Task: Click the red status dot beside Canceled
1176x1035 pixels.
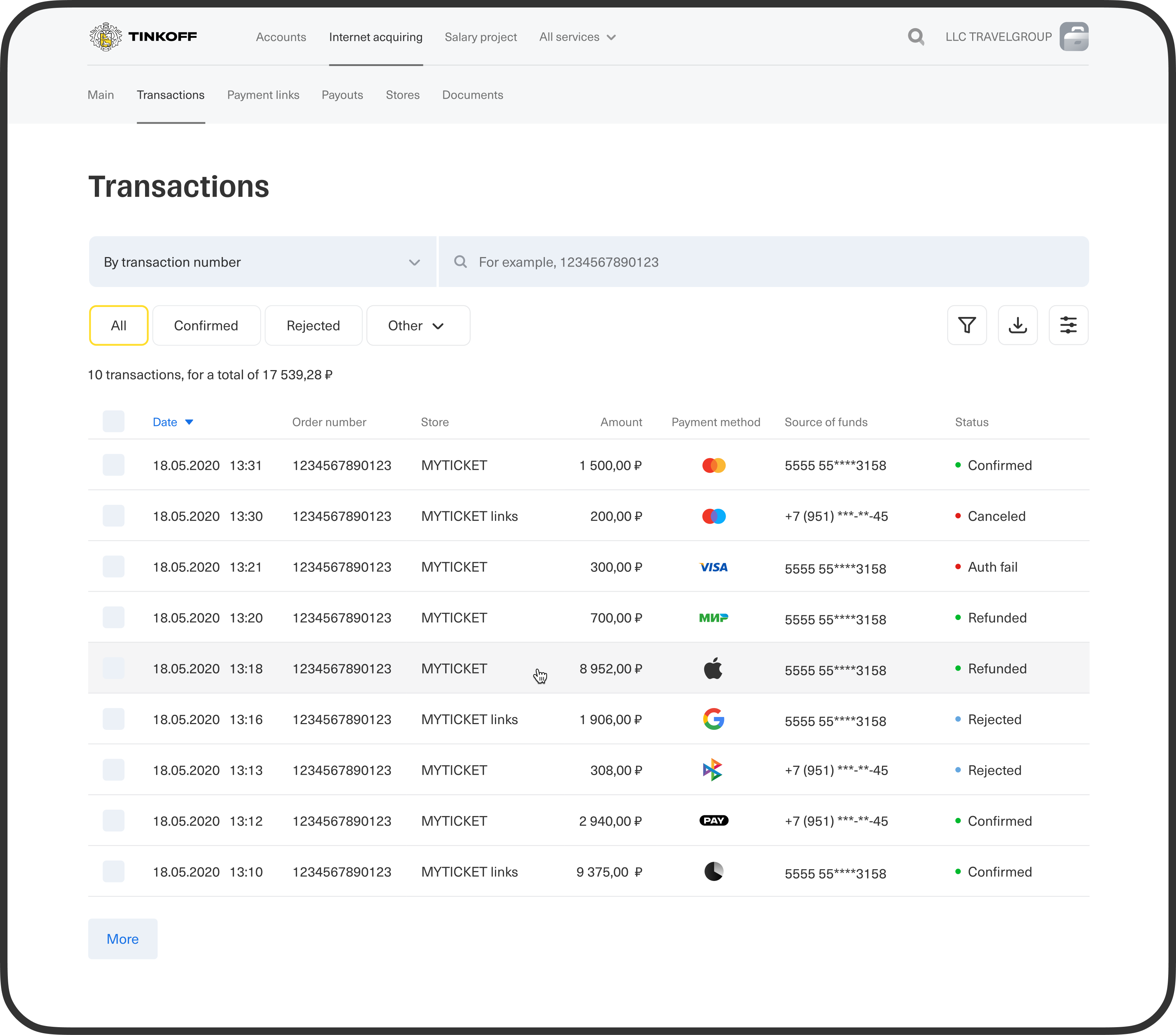Action: 958,516
